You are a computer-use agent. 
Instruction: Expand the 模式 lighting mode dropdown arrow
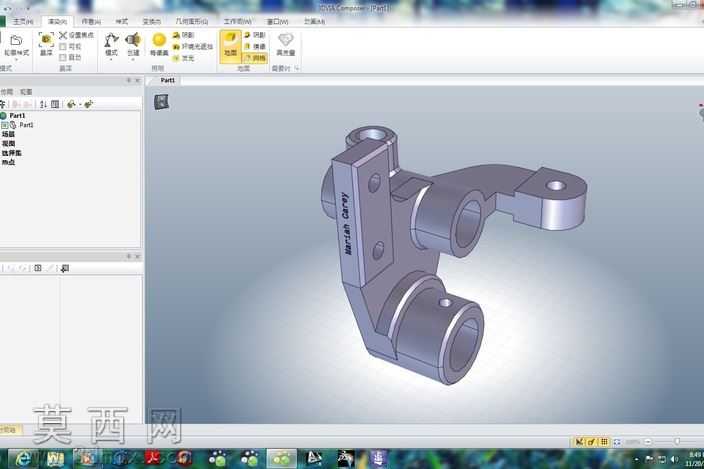[111, 59]
